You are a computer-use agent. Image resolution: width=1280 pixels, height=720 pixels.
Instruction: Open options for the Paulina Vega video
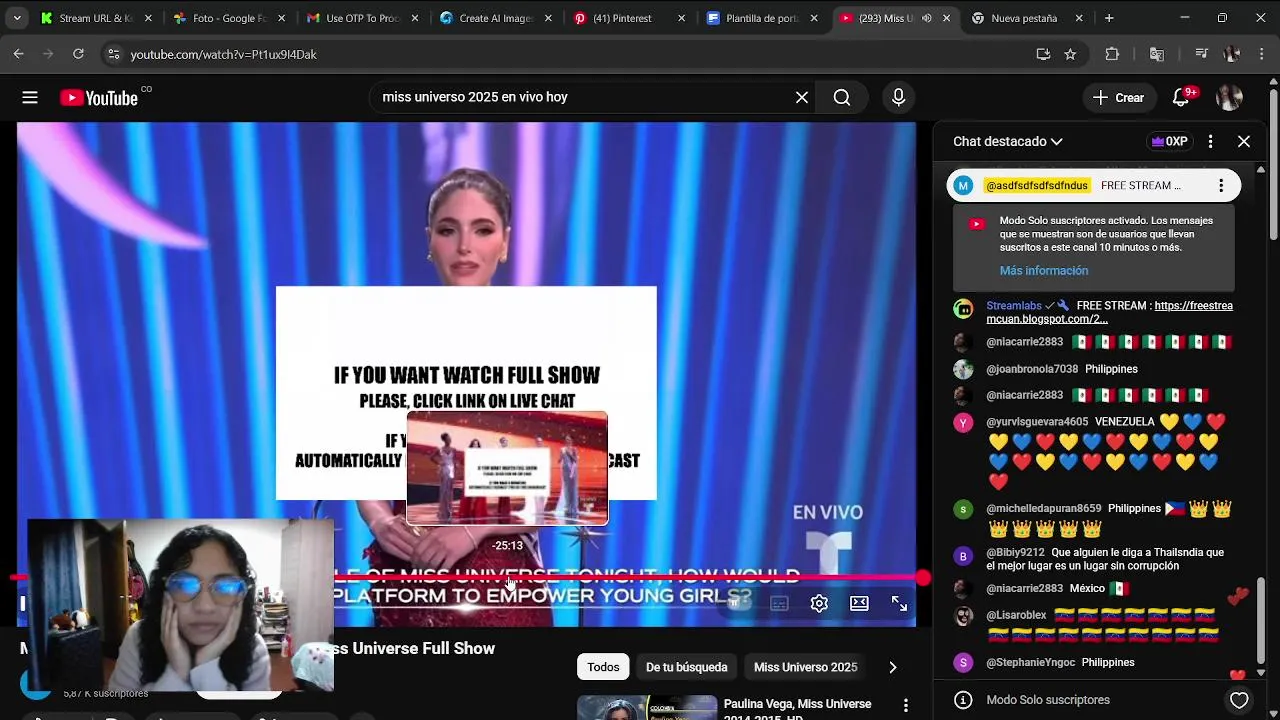[905, 706]
